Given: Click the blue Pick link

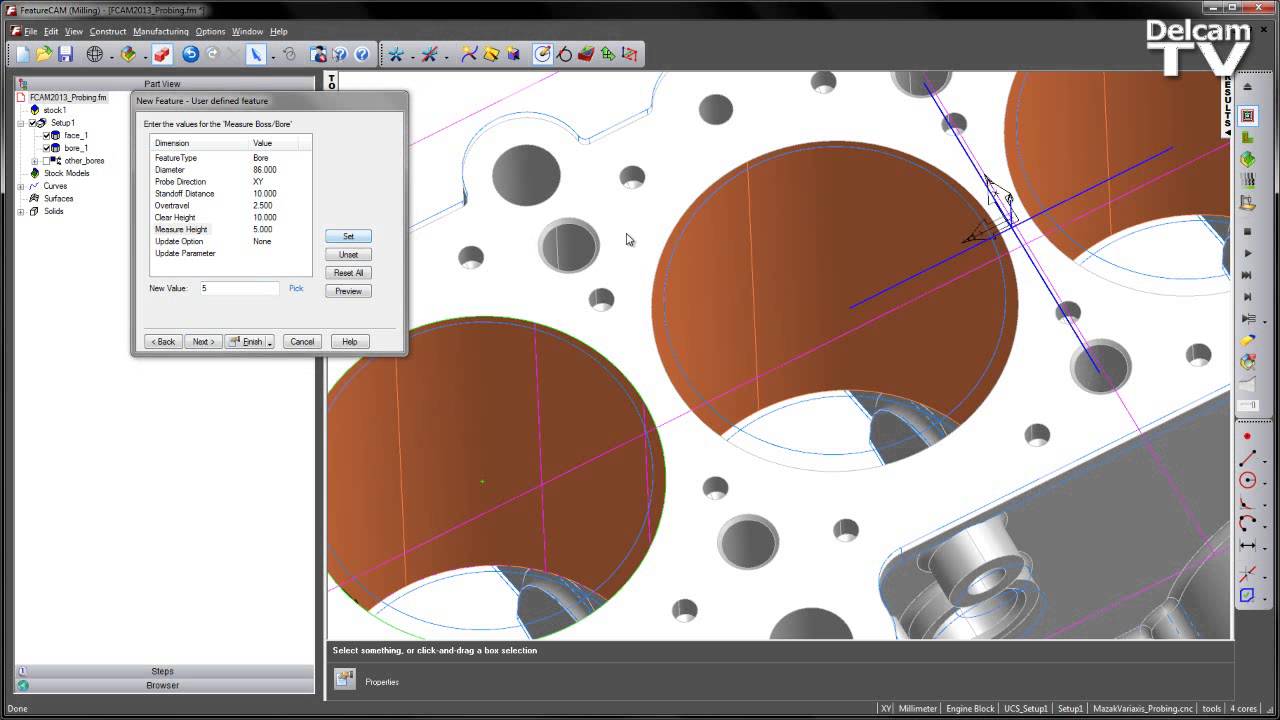Looking at the screenshot, I should point(296,288).
